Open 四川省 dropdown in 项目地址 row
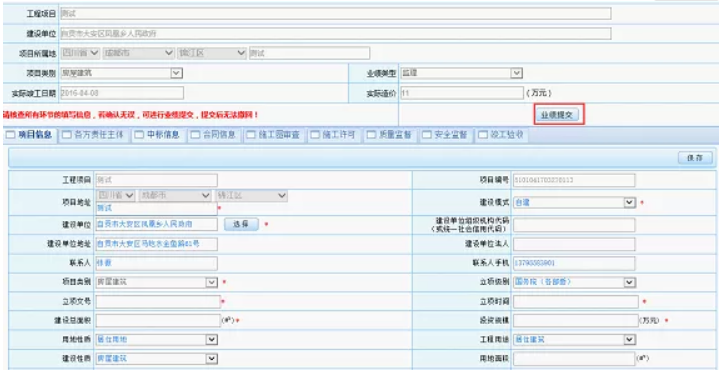The image size is (721, 373). [116, 195]
